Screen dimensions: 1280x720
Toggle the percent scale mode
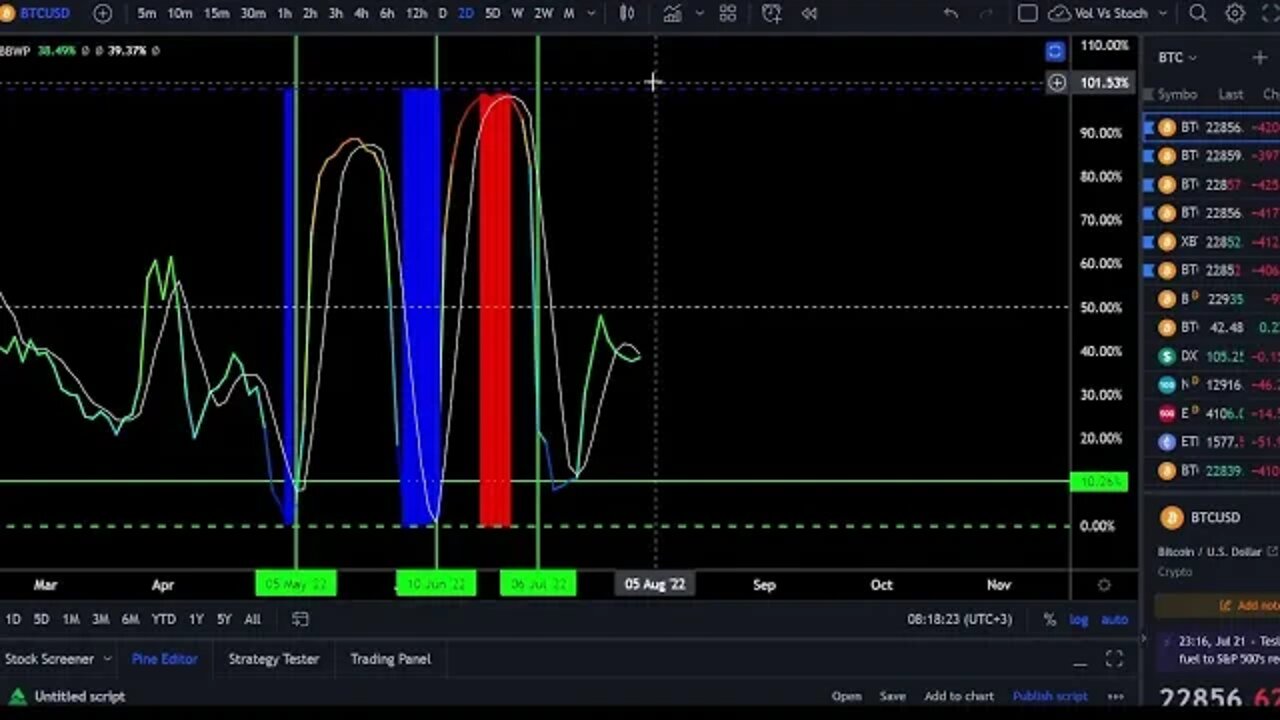1049,619
